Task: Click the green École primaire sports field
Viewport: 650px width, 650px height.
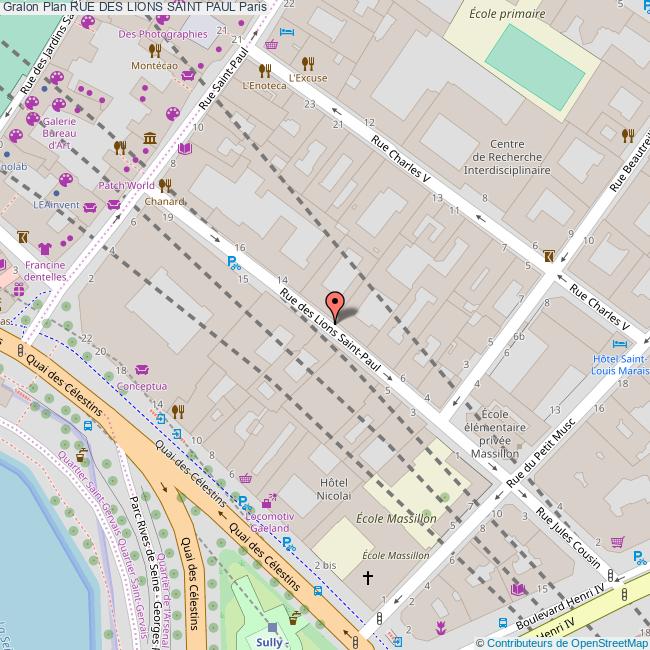Action: (x=534, y=60)
